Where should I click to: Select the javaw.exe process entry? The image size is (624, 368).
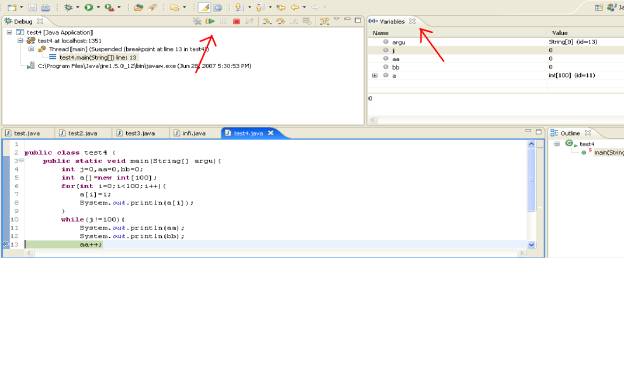(x=144, y=66)
